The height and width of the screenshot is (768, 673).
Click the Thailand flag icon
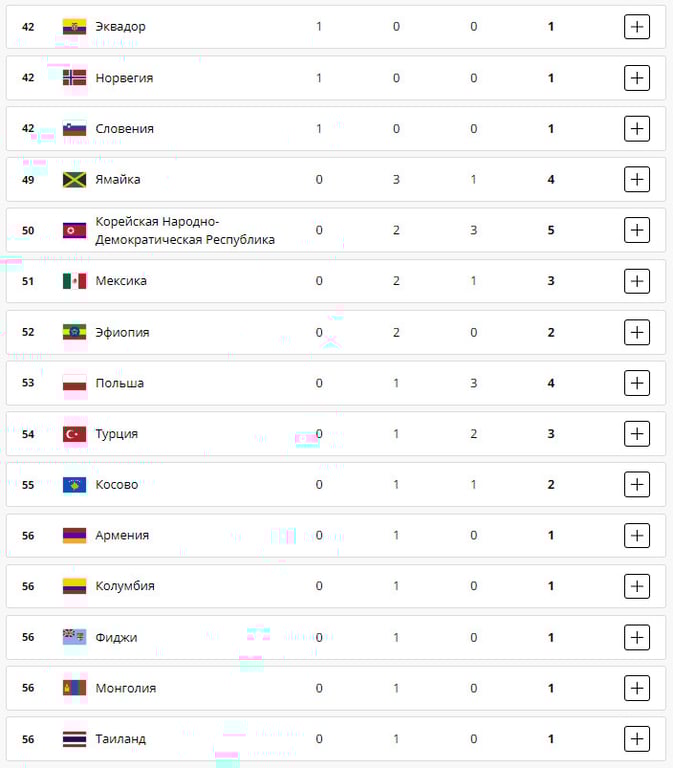74,739
